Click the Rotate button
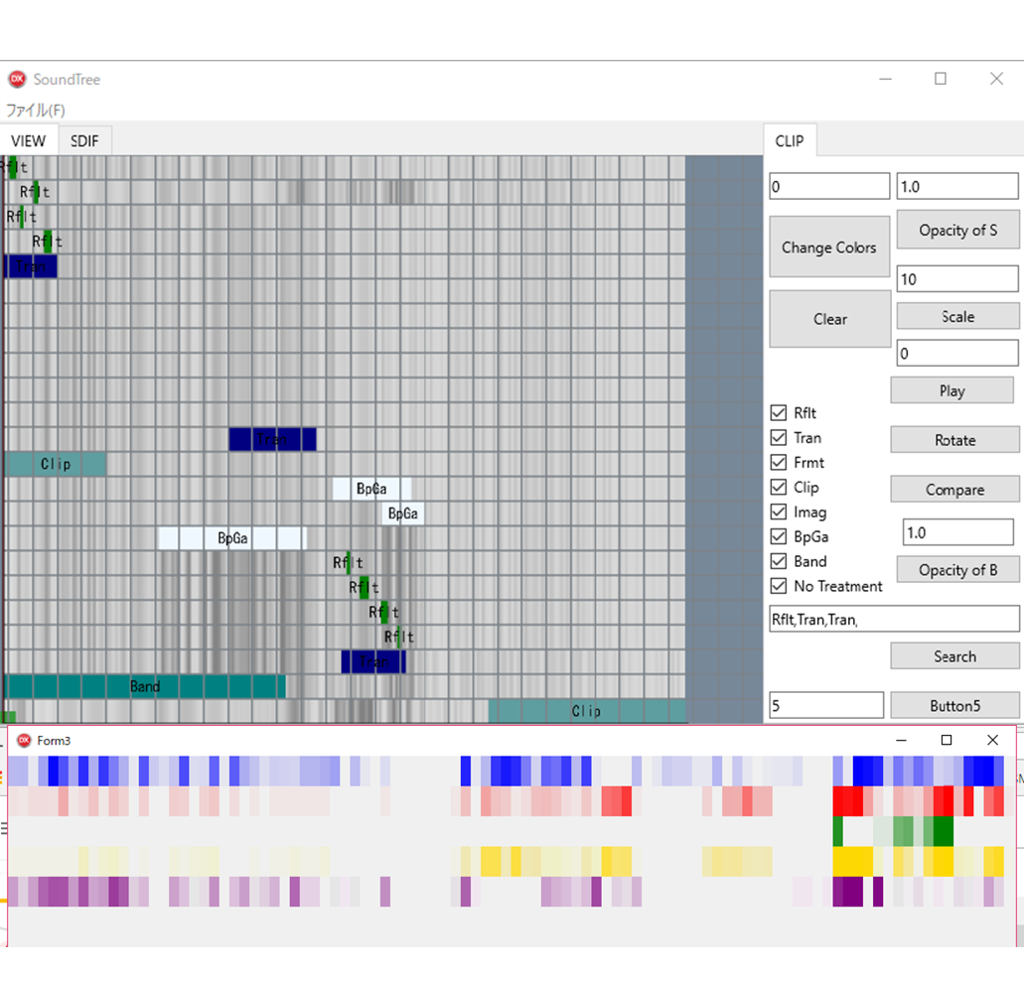 click(x=954, y=440)
